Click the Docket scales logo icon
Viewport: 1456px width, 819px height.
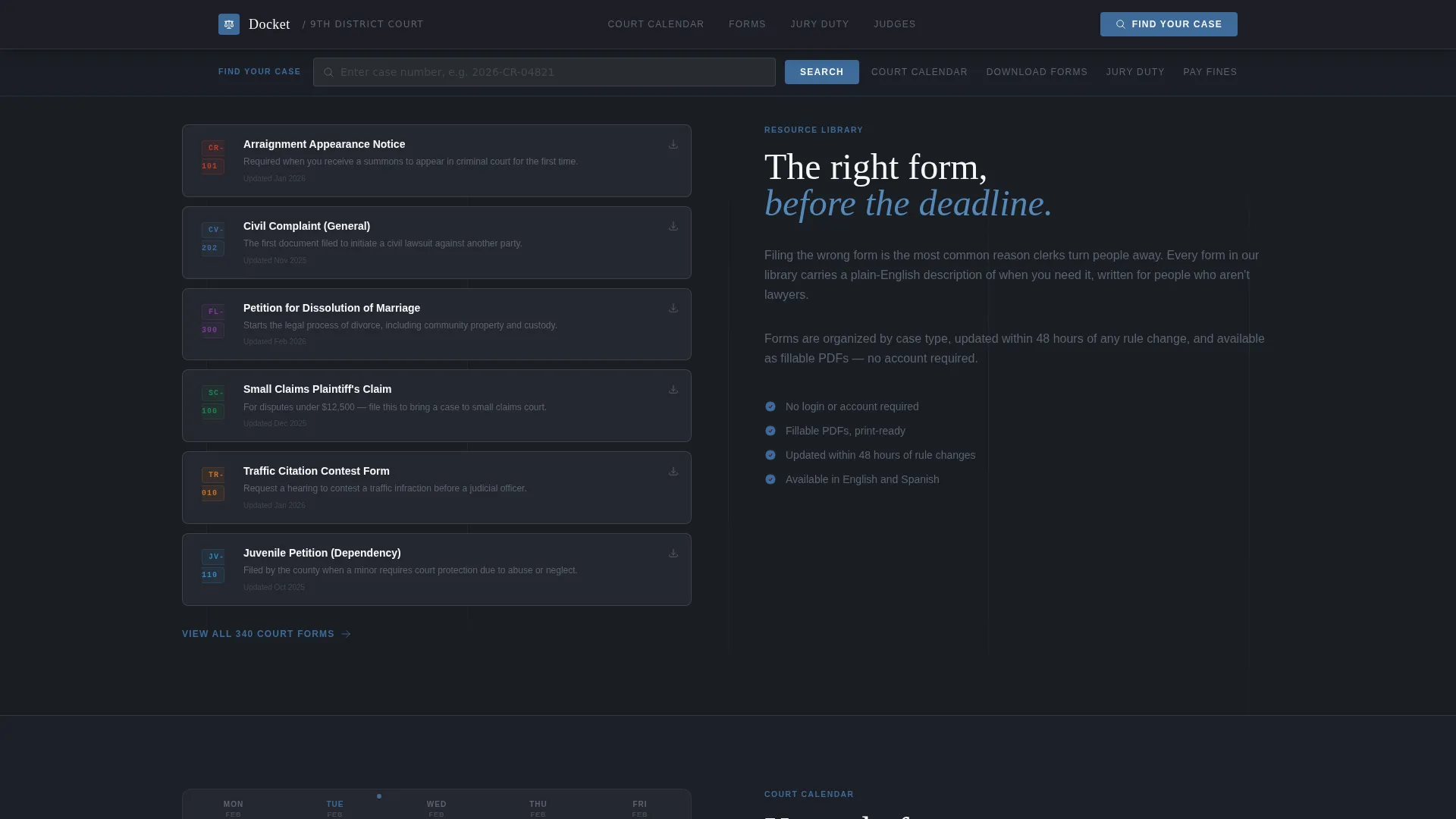[229, 24]
